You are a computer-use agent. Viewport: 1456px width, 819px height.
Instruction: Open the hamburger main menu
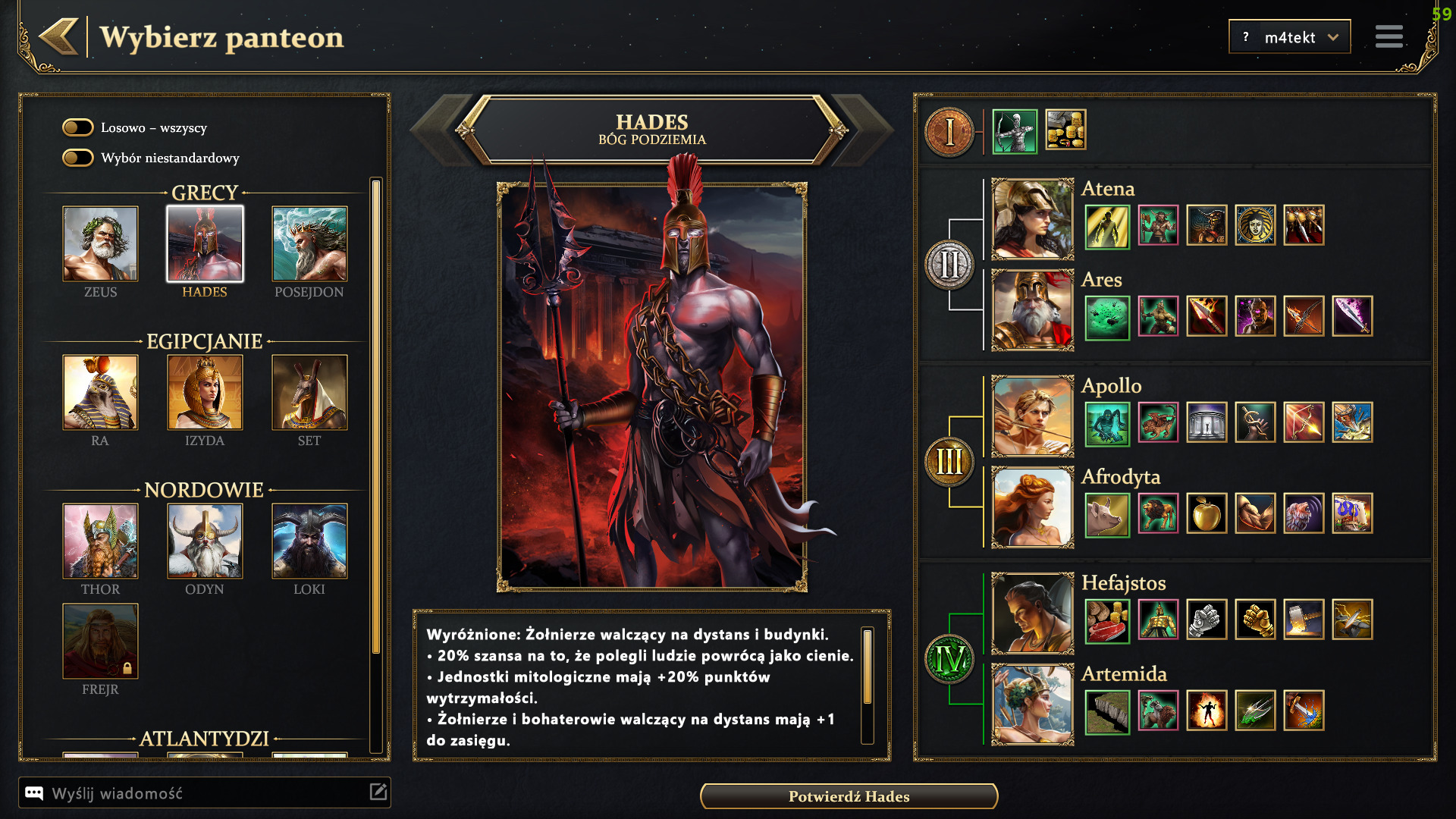click(x=1389, y=36)
